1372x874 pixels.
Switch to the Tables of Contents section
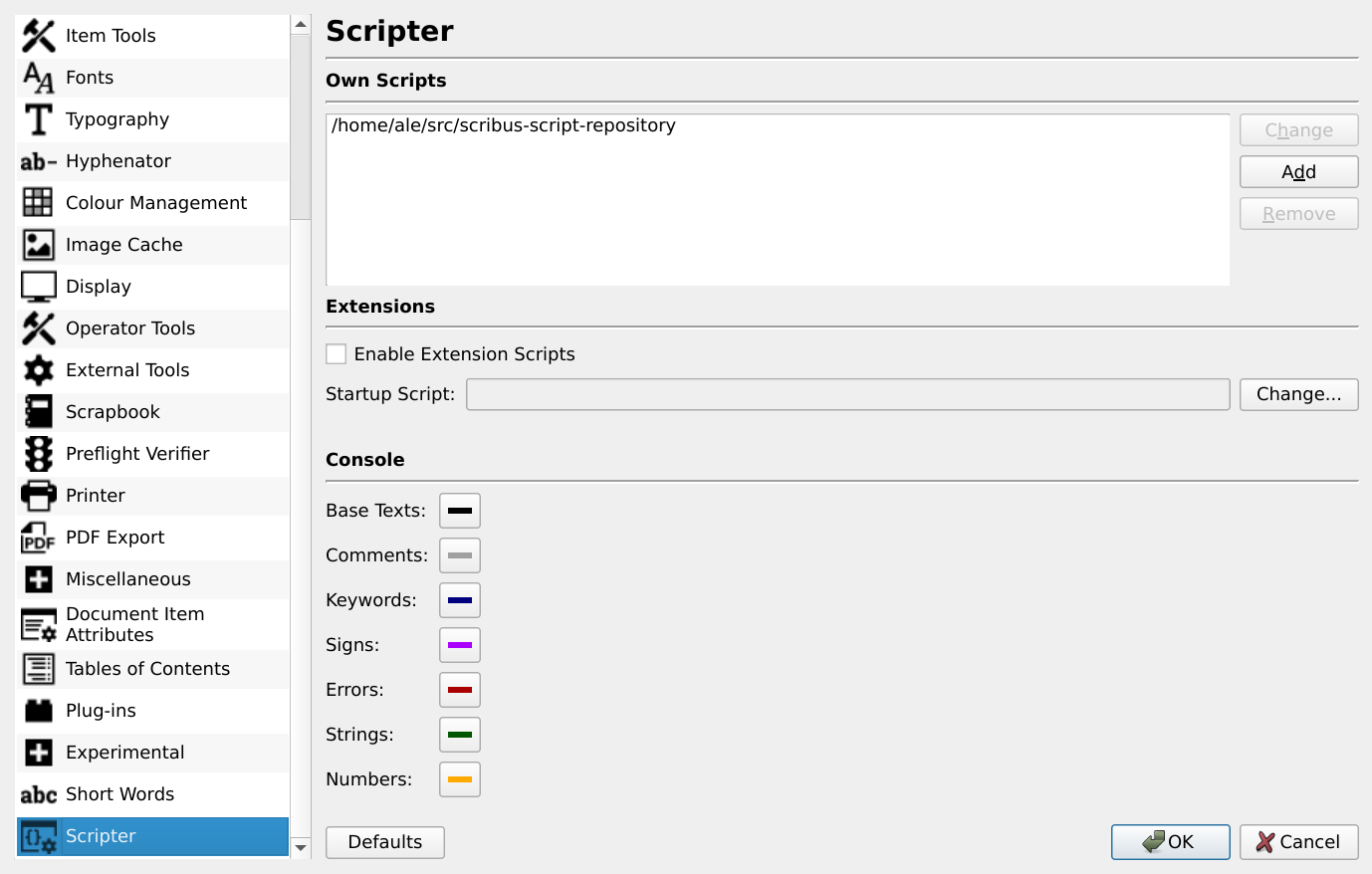[x=147, y=669]
